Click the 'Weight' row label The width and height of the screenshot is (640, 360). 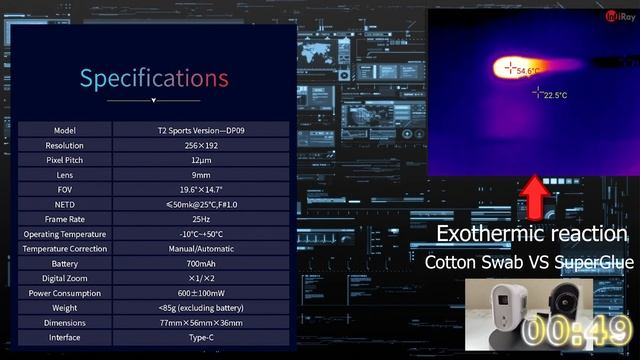(64, 308)
